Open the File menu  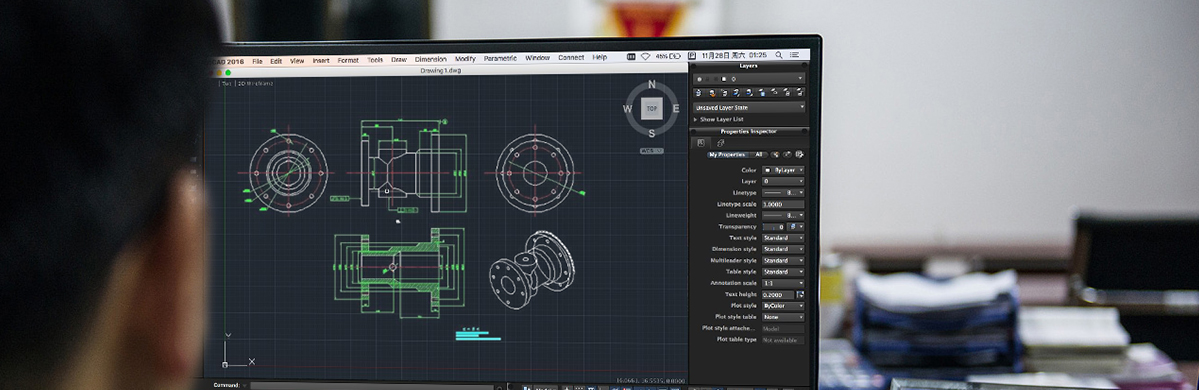pyautogui.click(x=257, y=60)
